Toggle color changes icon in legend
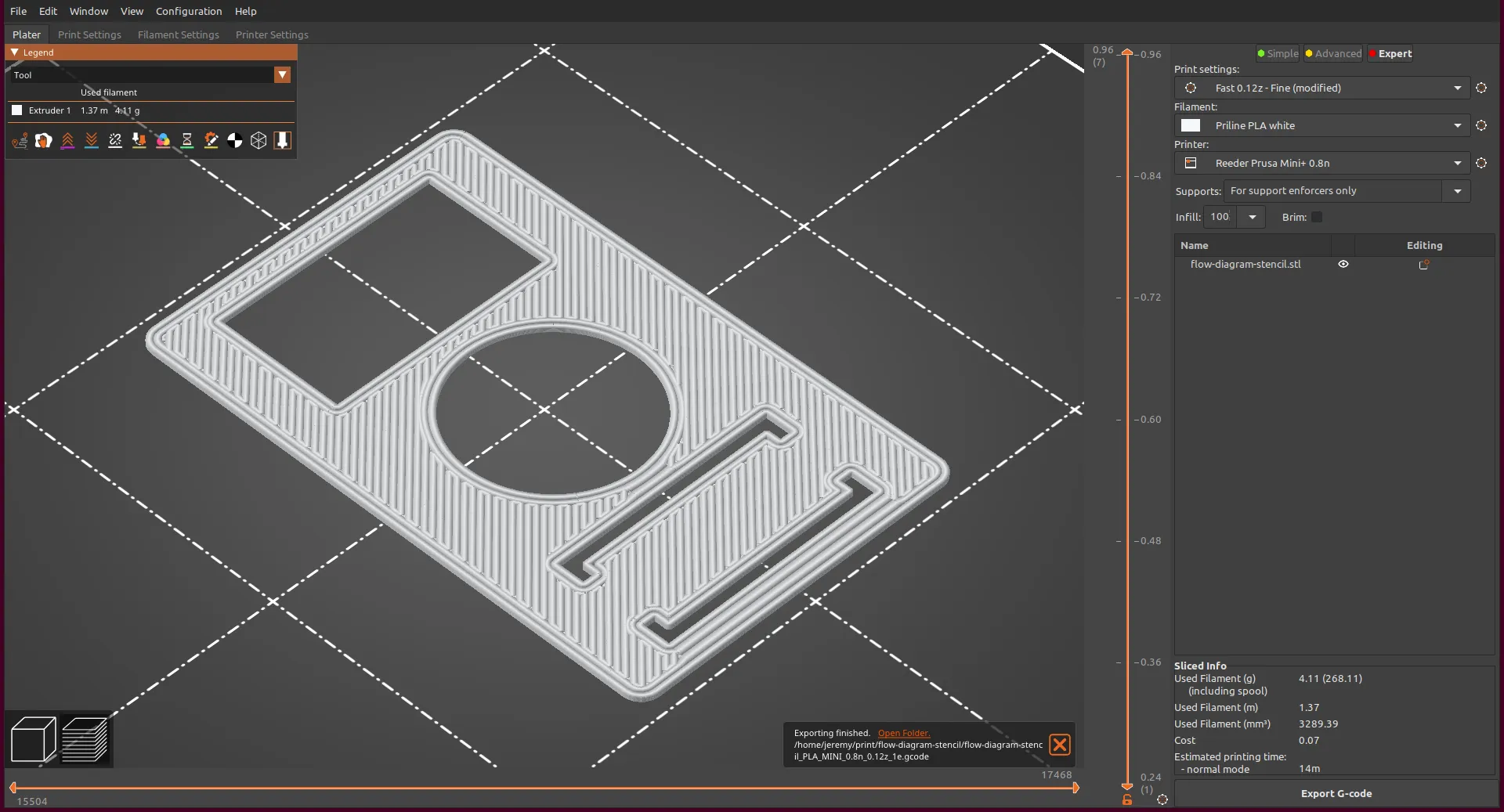Viewport: 1504px width, 812px height. [163, 140]
